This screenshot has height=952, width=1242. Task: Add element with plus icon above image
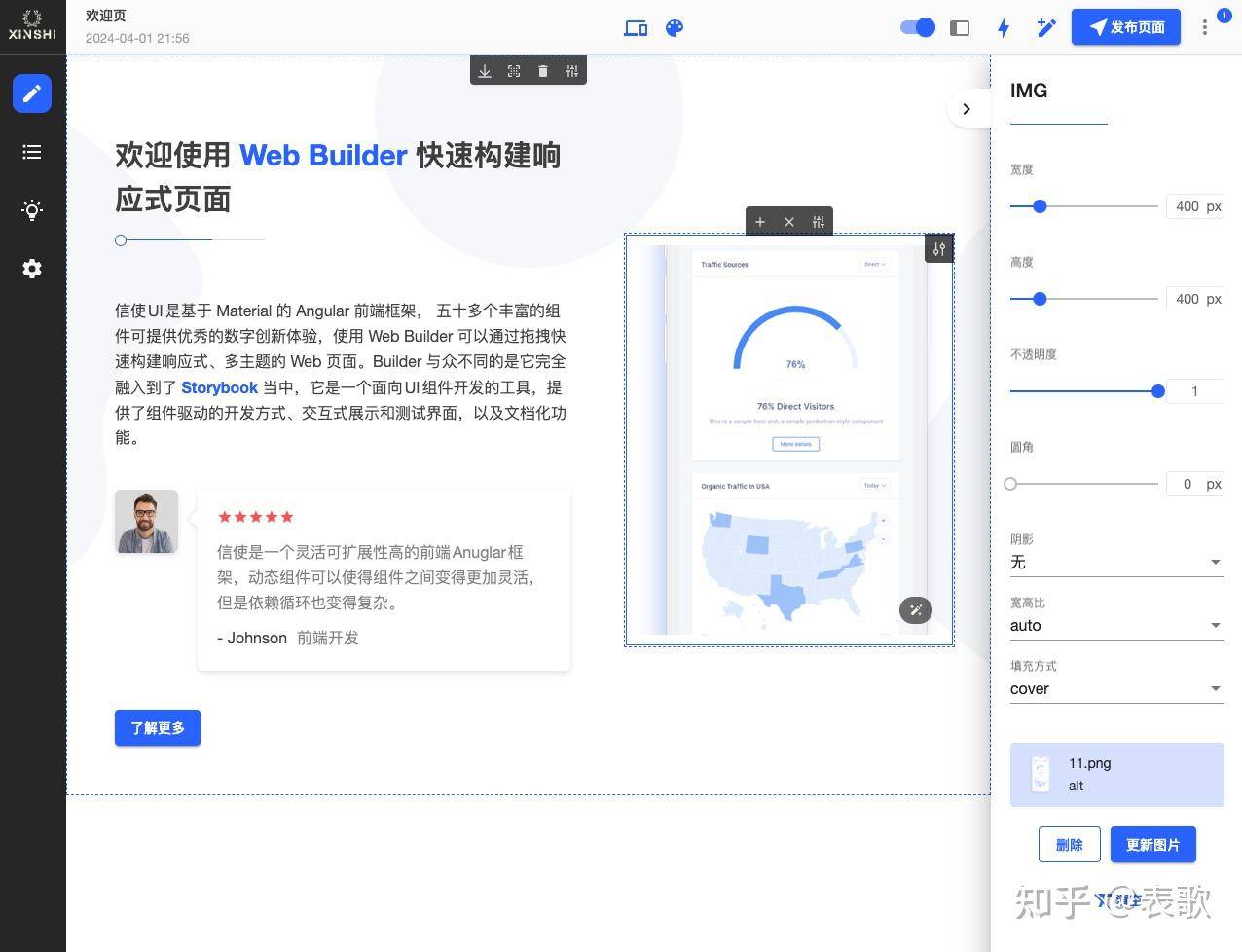click(760, 222)
